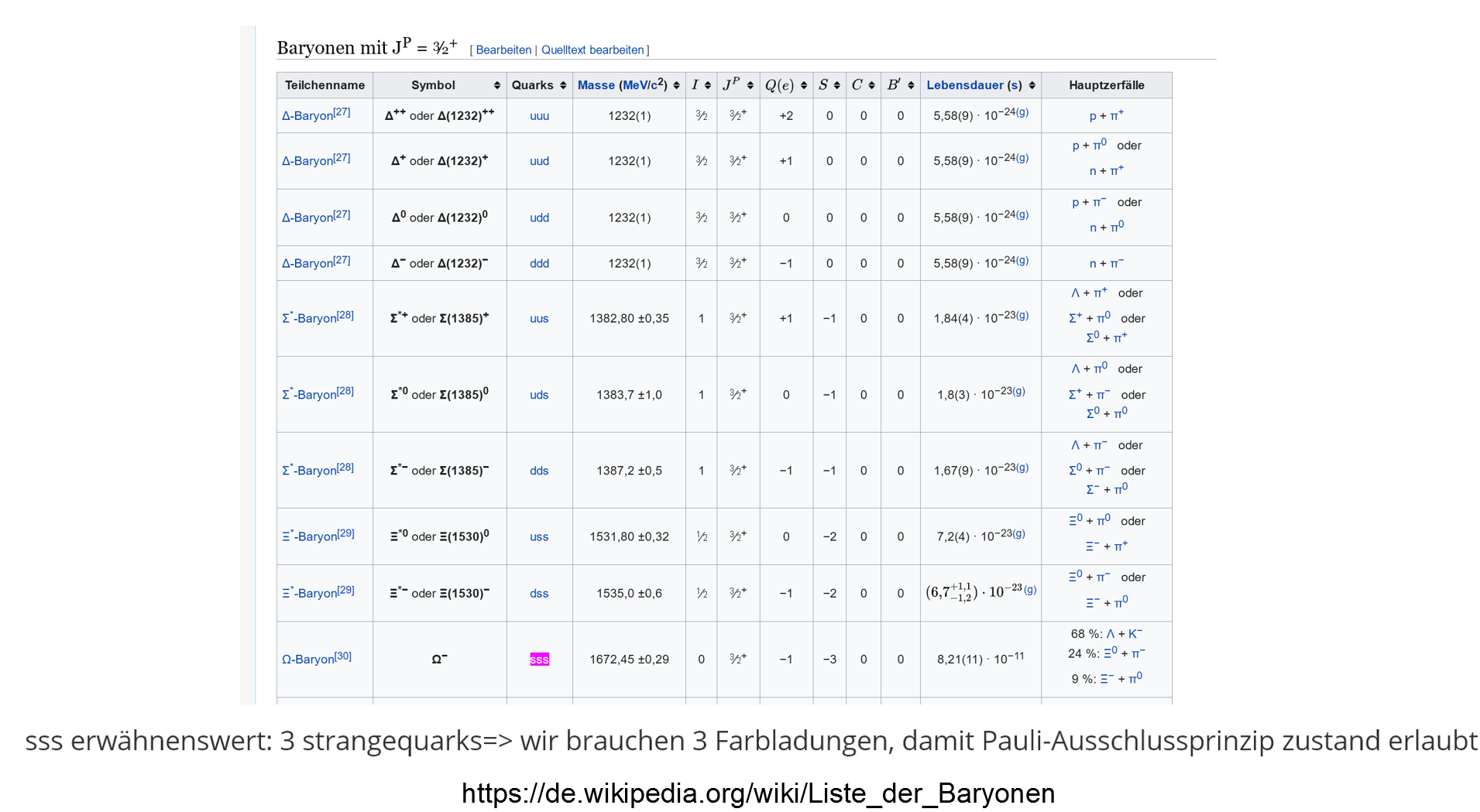Click the uud quark content link

click(x=540, y=161)
